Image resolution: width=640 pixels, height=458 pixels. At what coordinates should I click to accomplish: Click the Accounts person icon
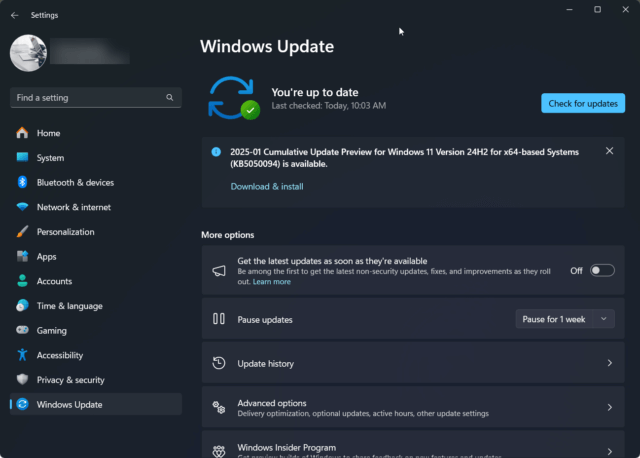click(22, 281)
